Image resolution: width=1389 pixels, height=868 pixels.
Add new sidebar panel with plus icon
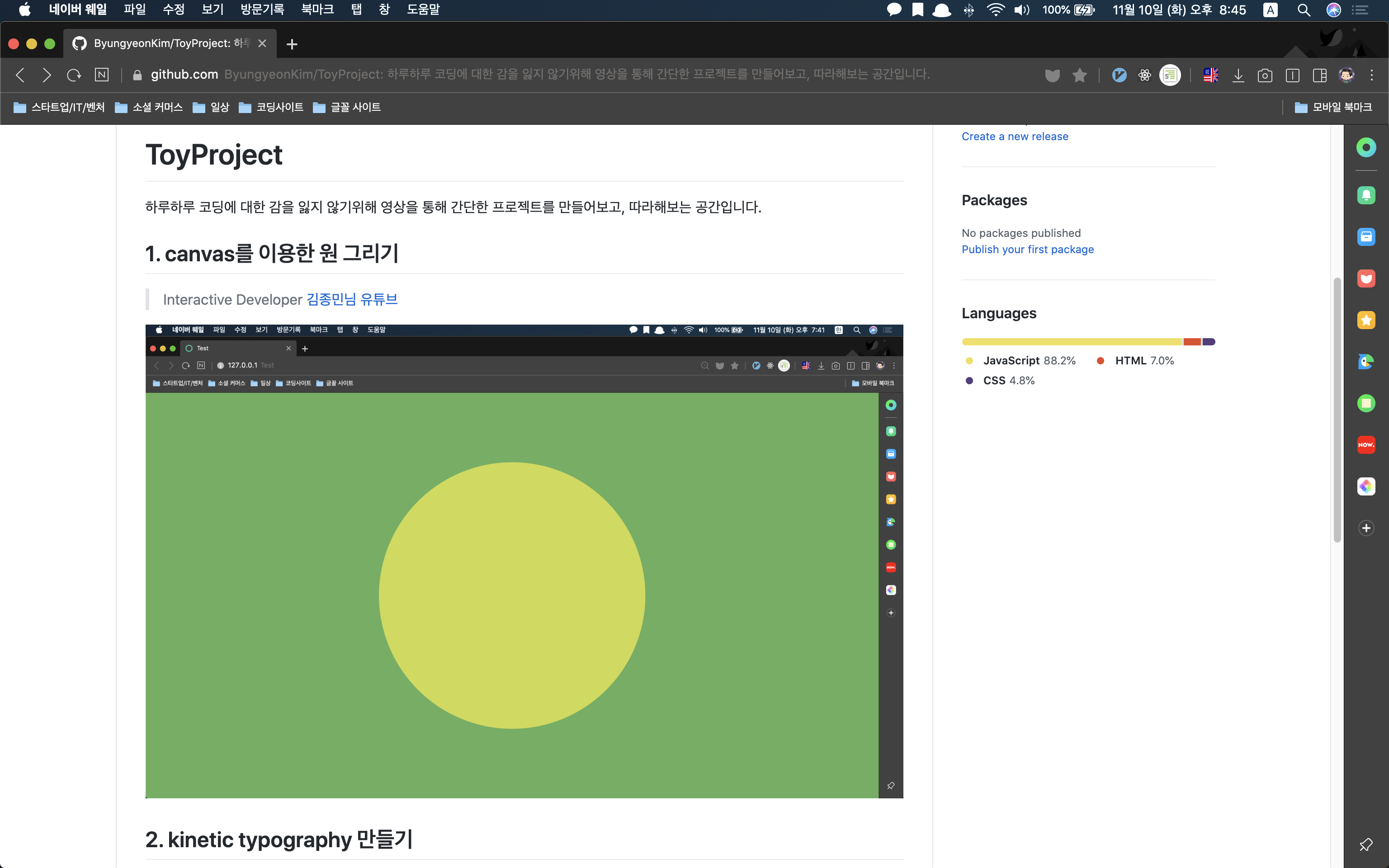click(1365, 528)
